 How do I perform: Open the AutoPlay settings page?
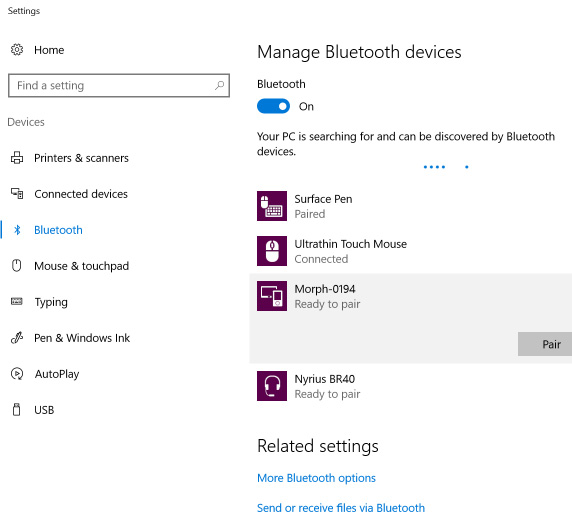click(57, 374)
